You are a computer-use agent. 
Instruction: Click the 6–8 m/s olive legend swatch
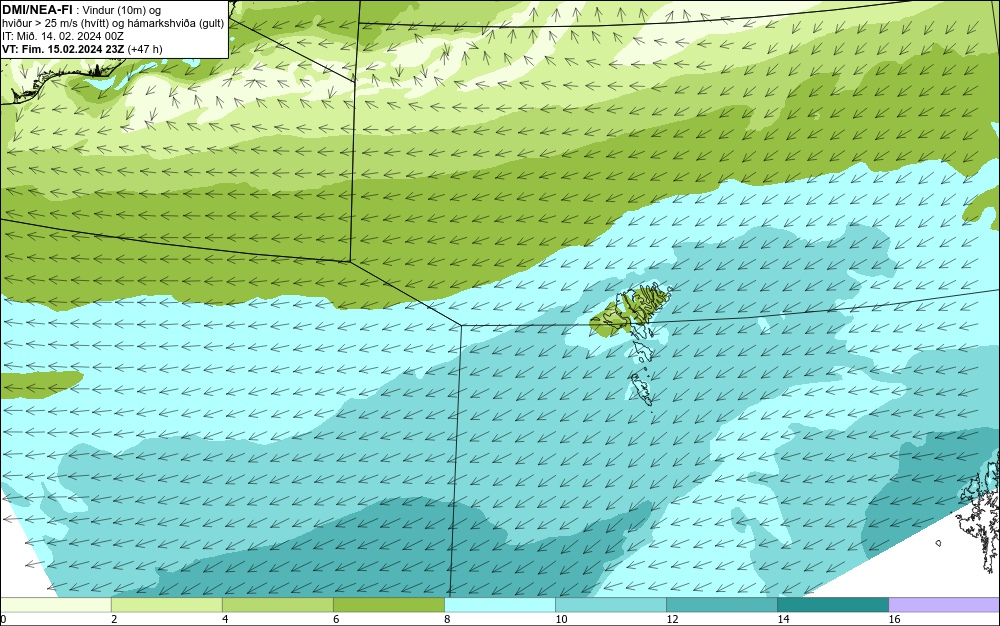tap(388, 604)
